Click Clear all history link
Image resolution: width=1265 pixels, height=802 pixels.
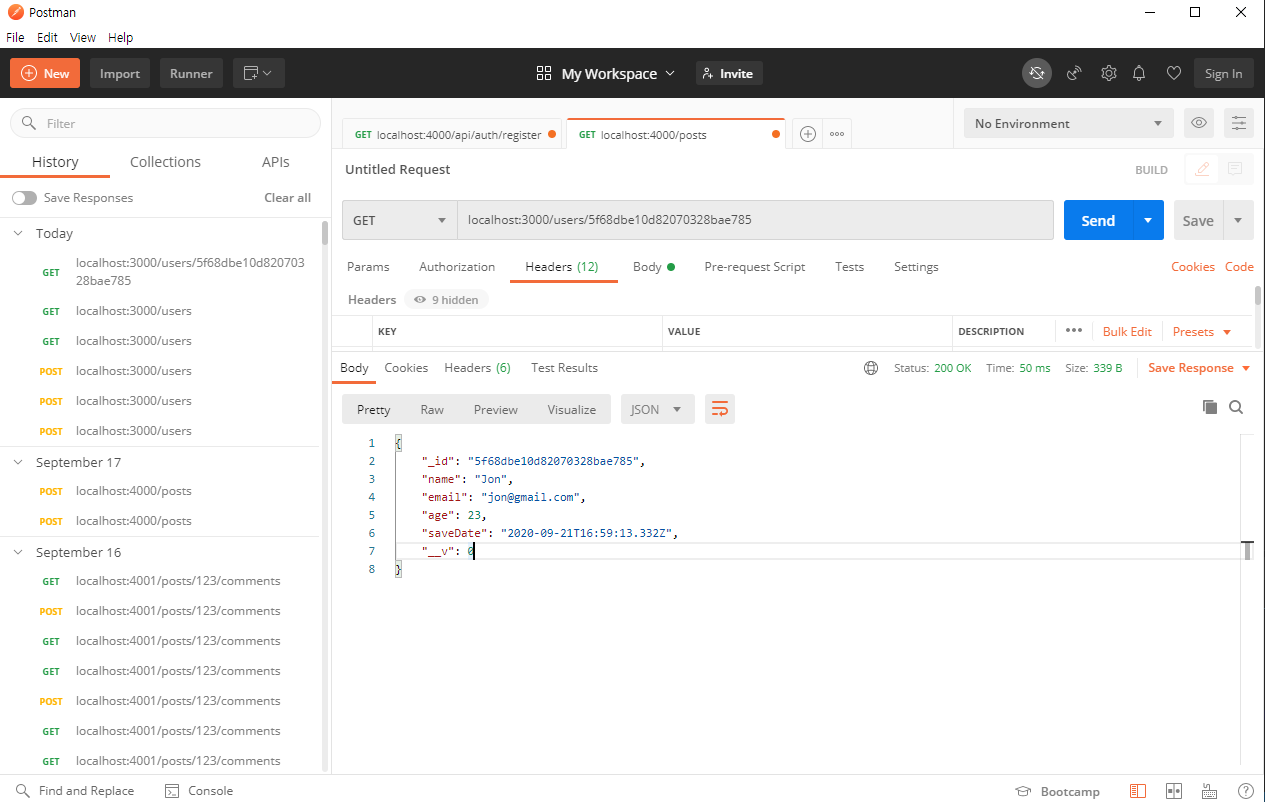pyautogui.click(x=287, y=198)
